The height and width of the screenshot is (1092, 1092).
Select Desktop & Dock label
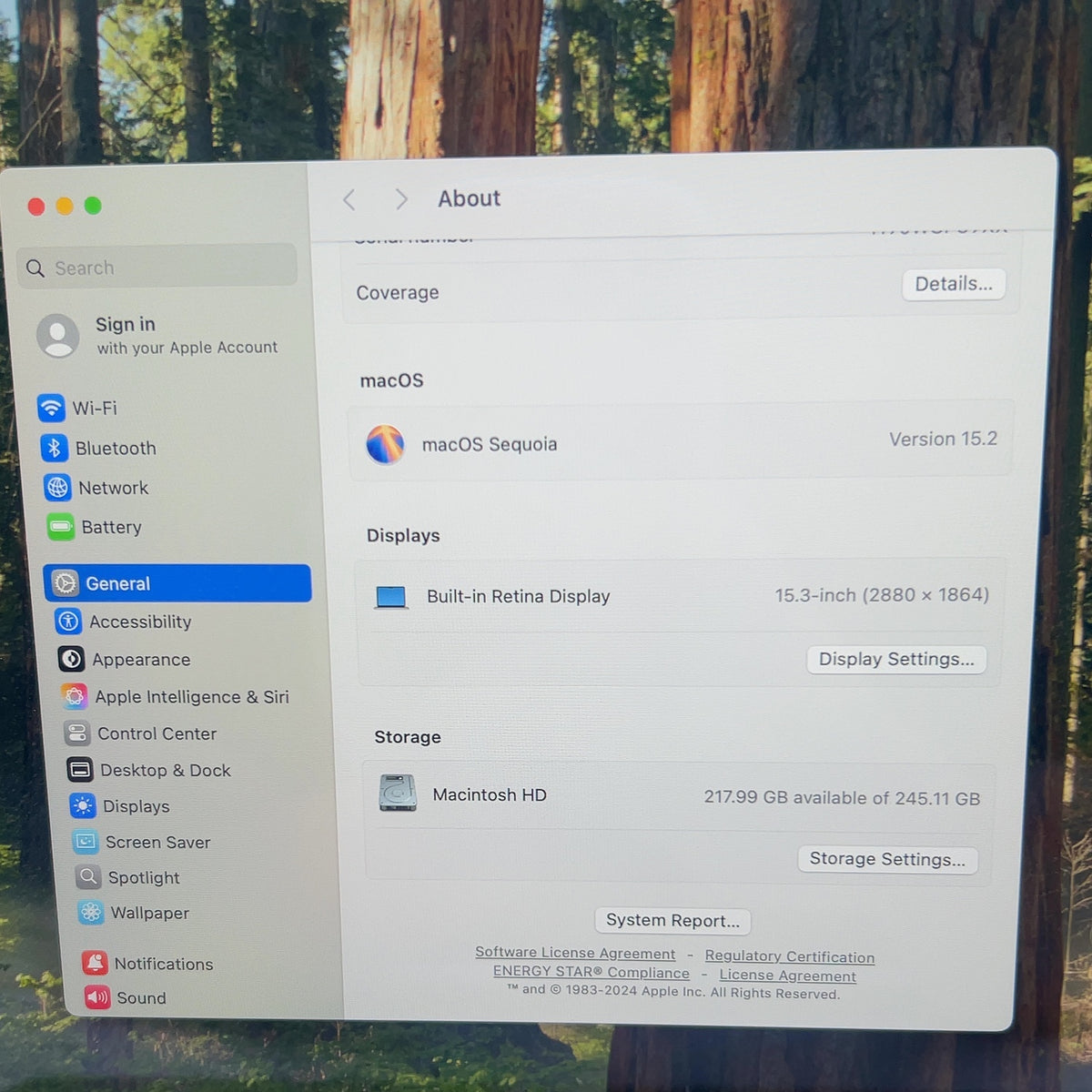click(x=166, y=770)
